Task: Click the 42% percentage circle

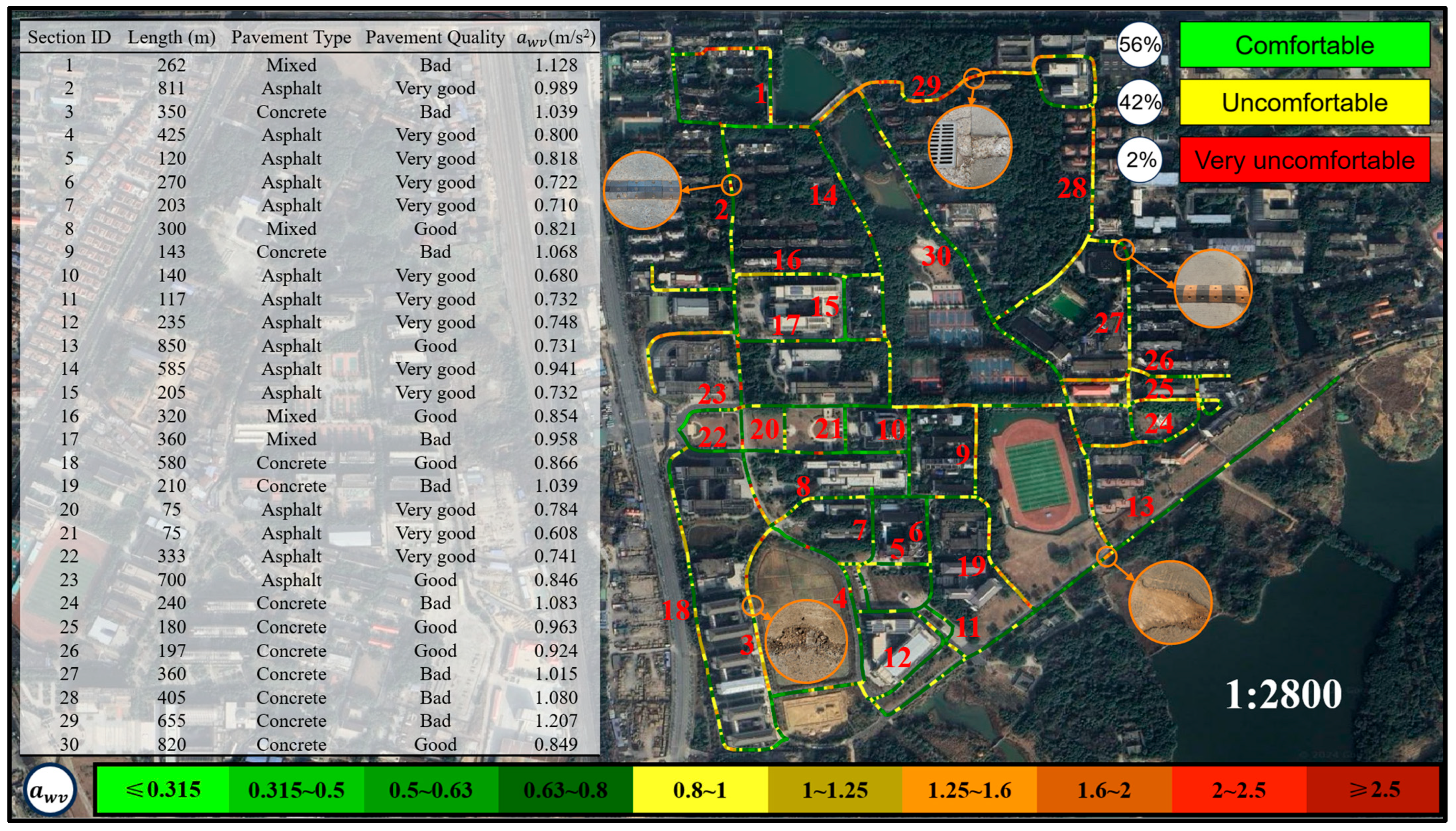Action: (x=1139, y=102)
